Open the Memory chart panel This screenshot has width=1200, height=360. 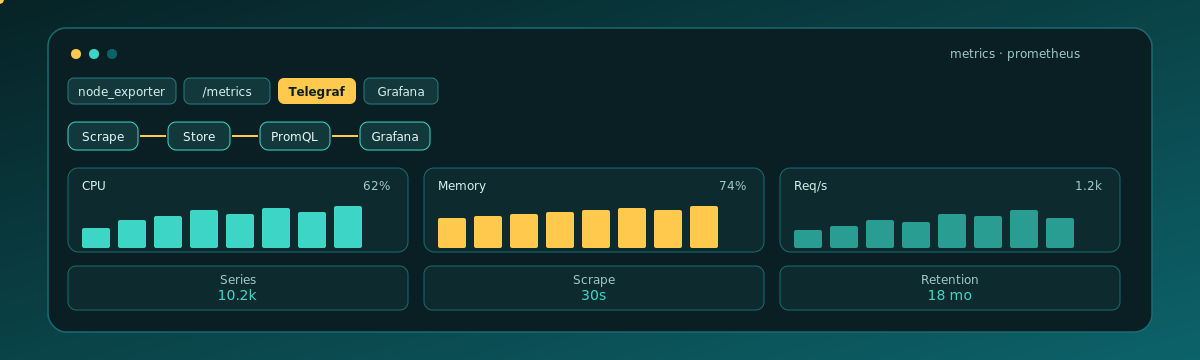(594, 210)
